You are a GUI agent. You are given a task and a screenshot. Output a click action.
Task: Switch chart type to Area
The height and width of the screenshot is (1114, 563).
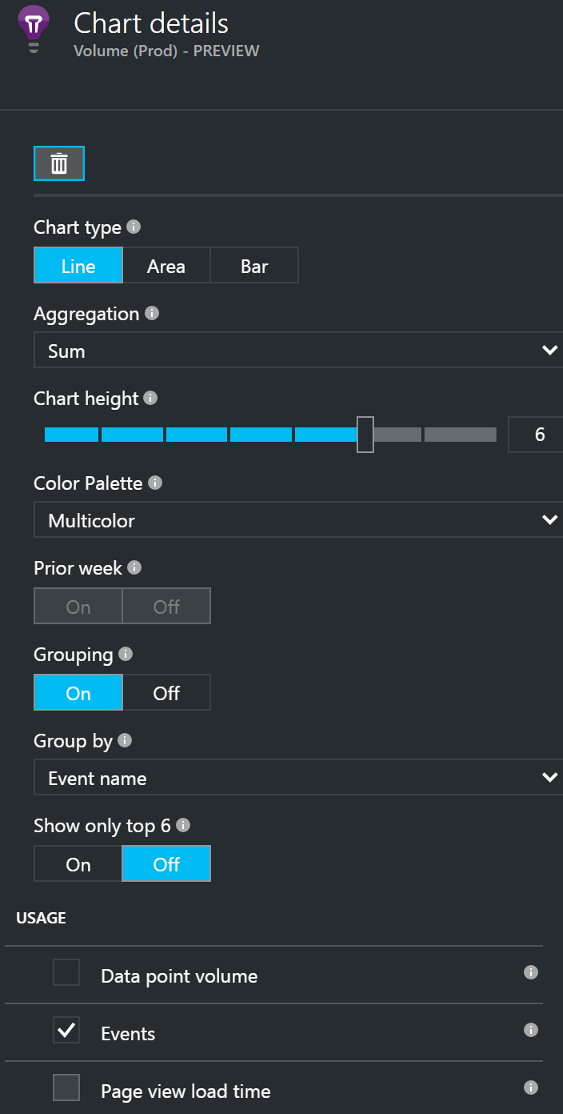[166, 266]
